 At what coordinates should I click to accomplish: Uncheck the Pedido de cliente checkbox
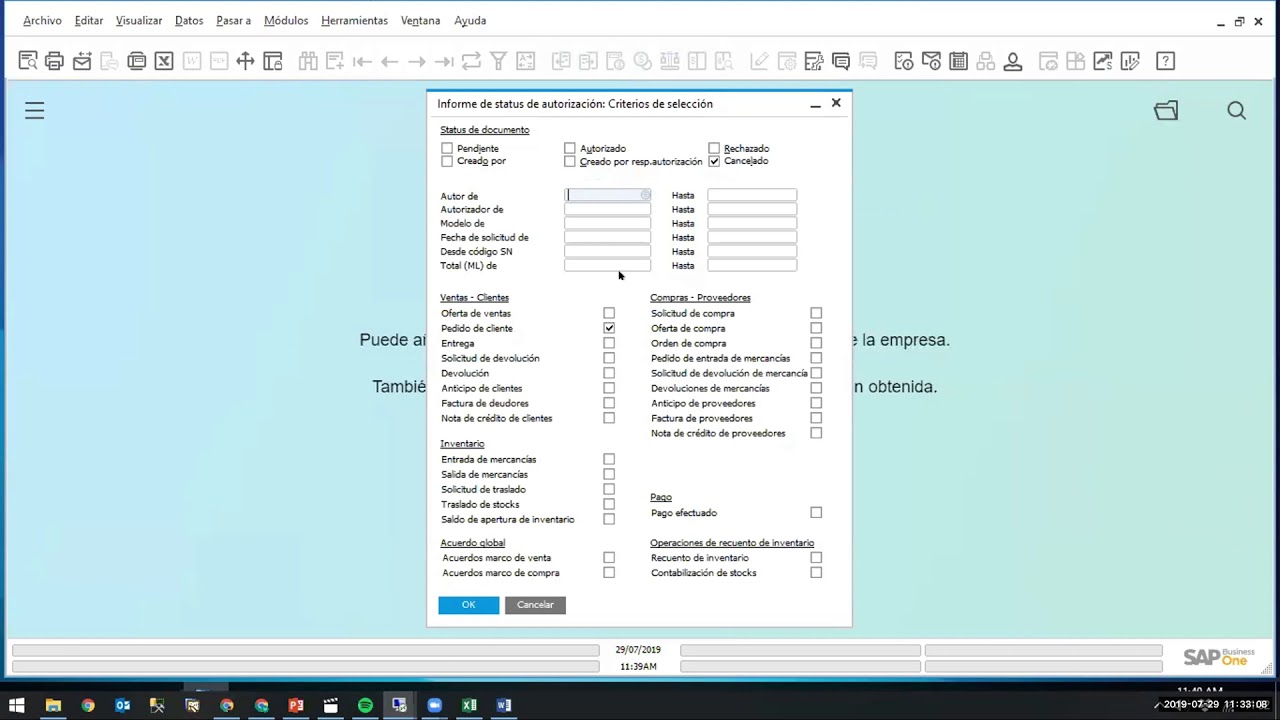pos(609,328)
